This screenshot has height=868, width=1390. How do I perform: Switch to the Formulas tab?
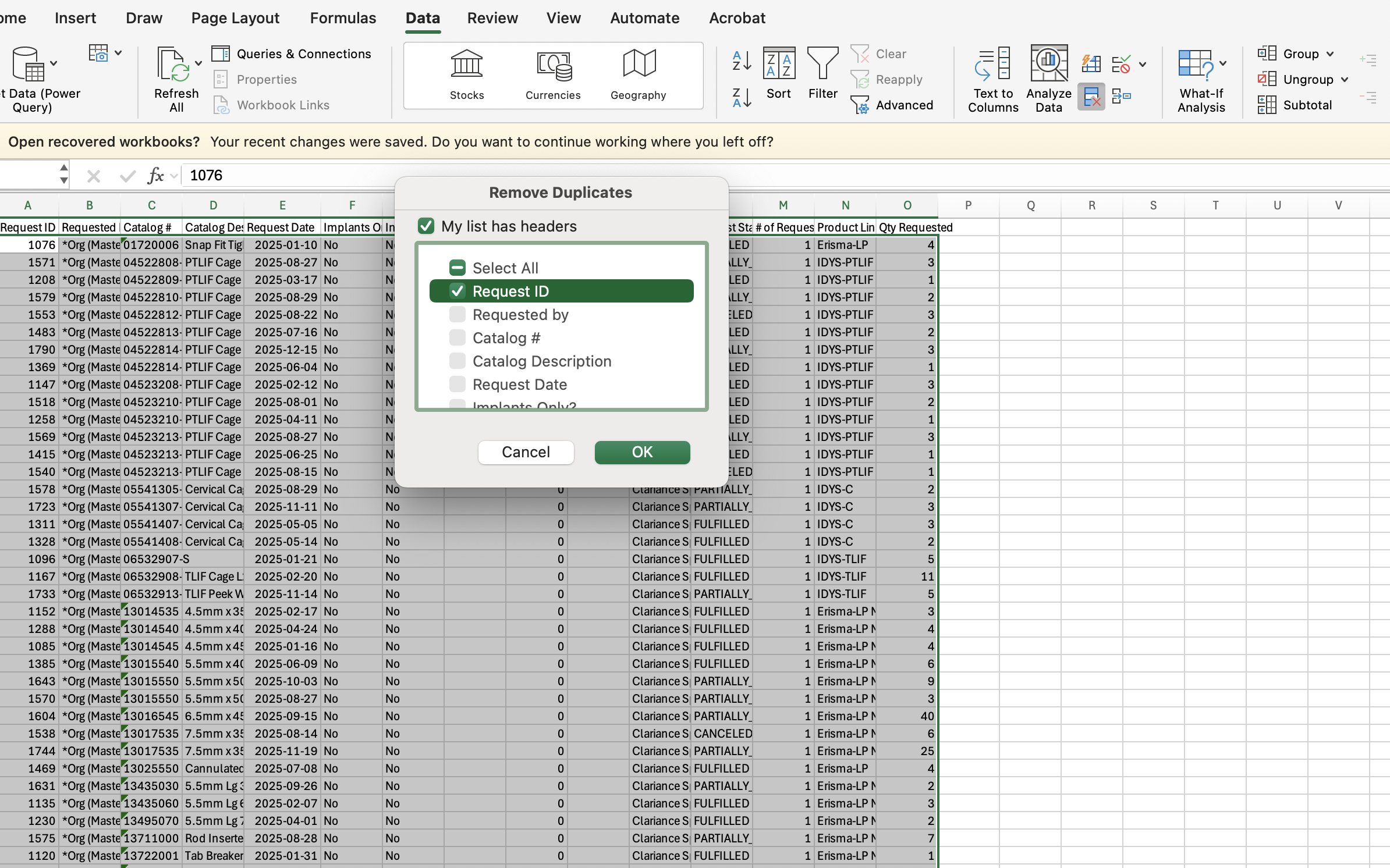point(343,18)
